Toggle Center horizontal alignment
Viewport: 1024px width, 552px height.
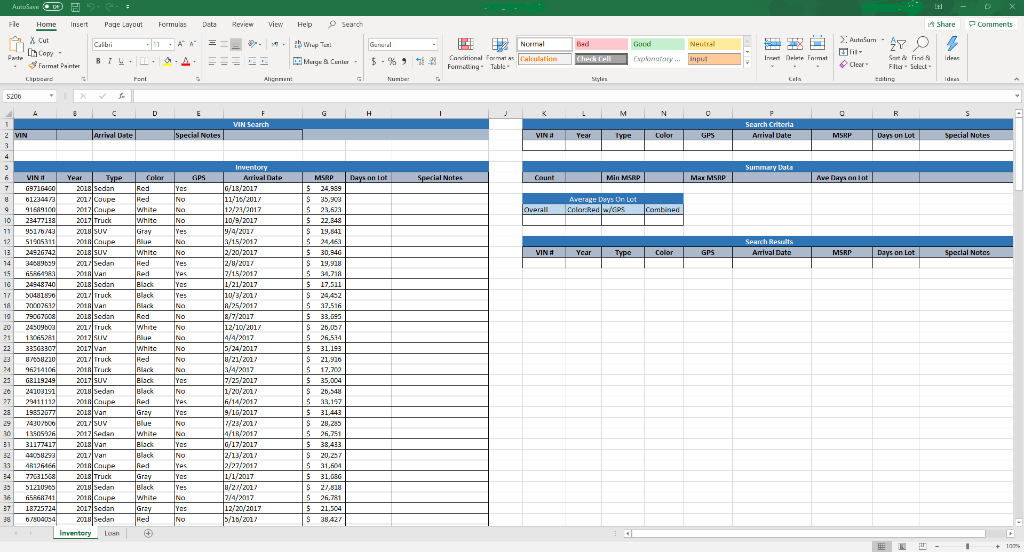click(224, 61)
